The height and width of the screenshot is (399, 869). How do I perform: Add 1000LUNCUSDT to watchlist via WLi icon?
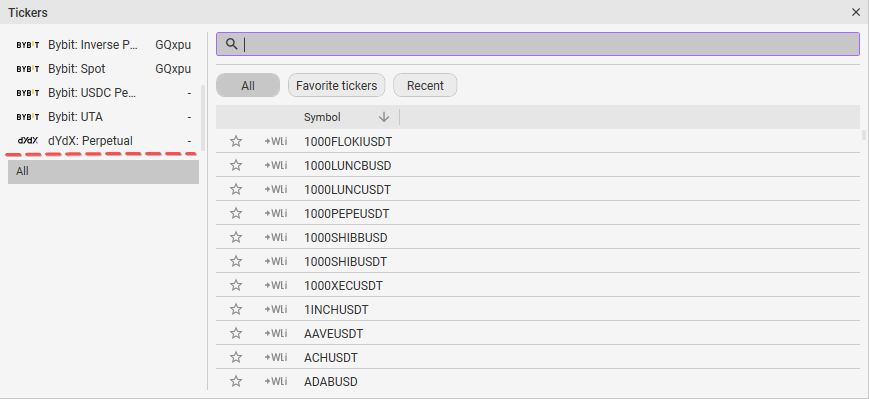click(x=276, y=190)
